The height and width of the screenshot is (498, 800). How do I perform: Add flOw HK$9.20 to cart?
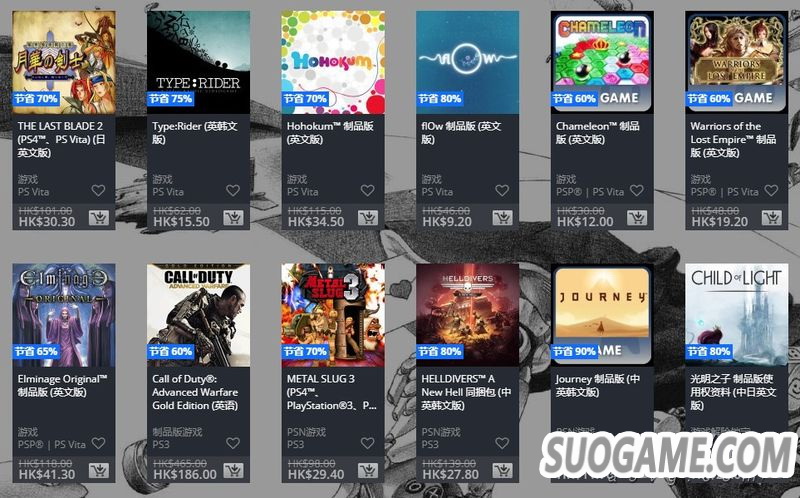click(503, 218)
